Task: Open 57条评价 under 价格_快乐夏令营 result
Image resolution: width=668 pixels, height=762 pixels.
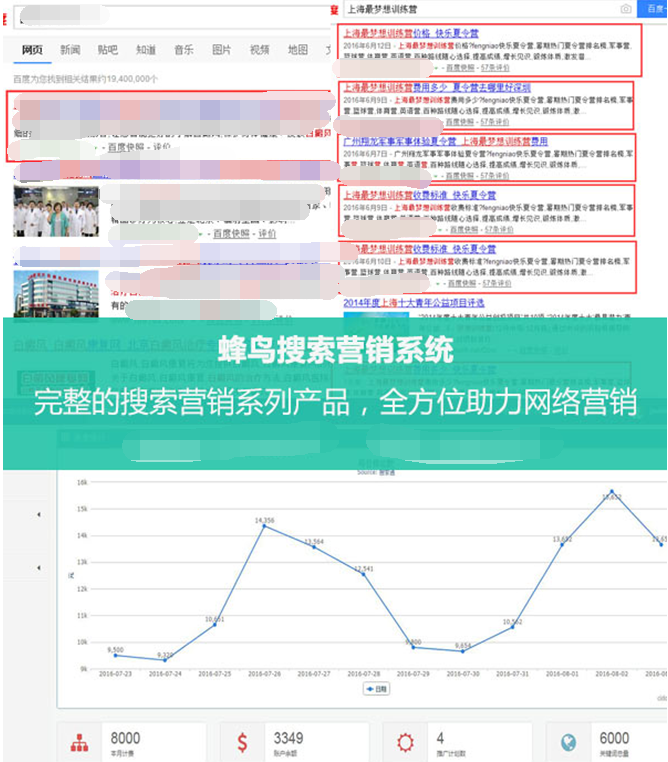Action: click(495, 68)
